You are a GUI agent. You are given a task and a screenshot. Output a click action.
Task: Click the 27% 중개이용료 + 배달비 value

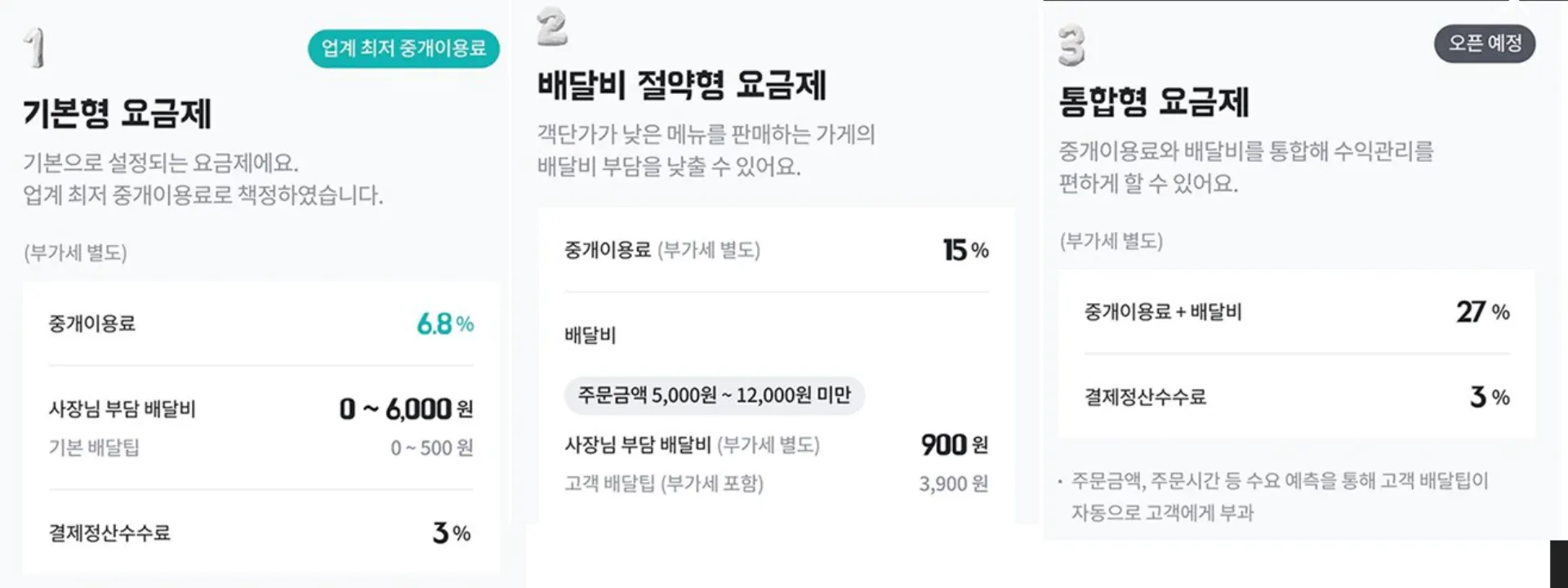click(1482, 312)
